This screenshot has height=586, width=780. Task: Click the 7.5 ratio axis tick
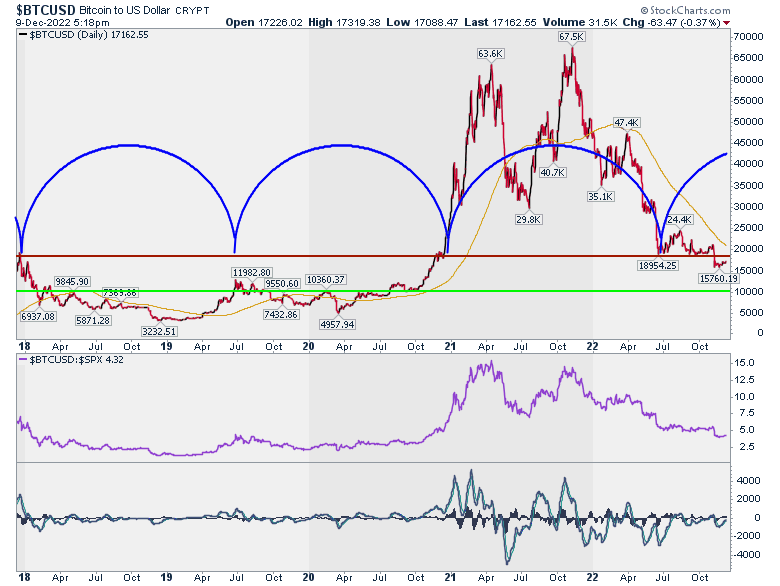pyautogui.click(x=747, y=413)
